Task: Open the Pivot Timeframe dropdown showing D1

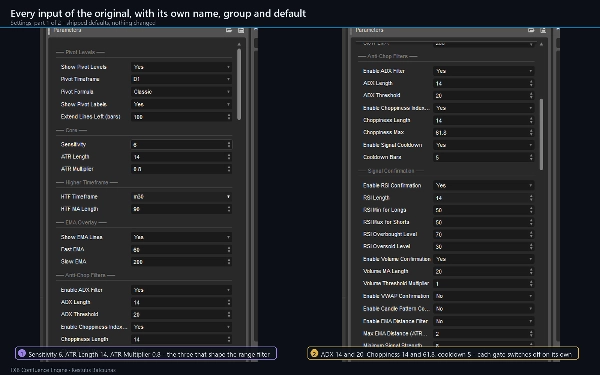Action: pyautogui.click(x=181, y=79)
